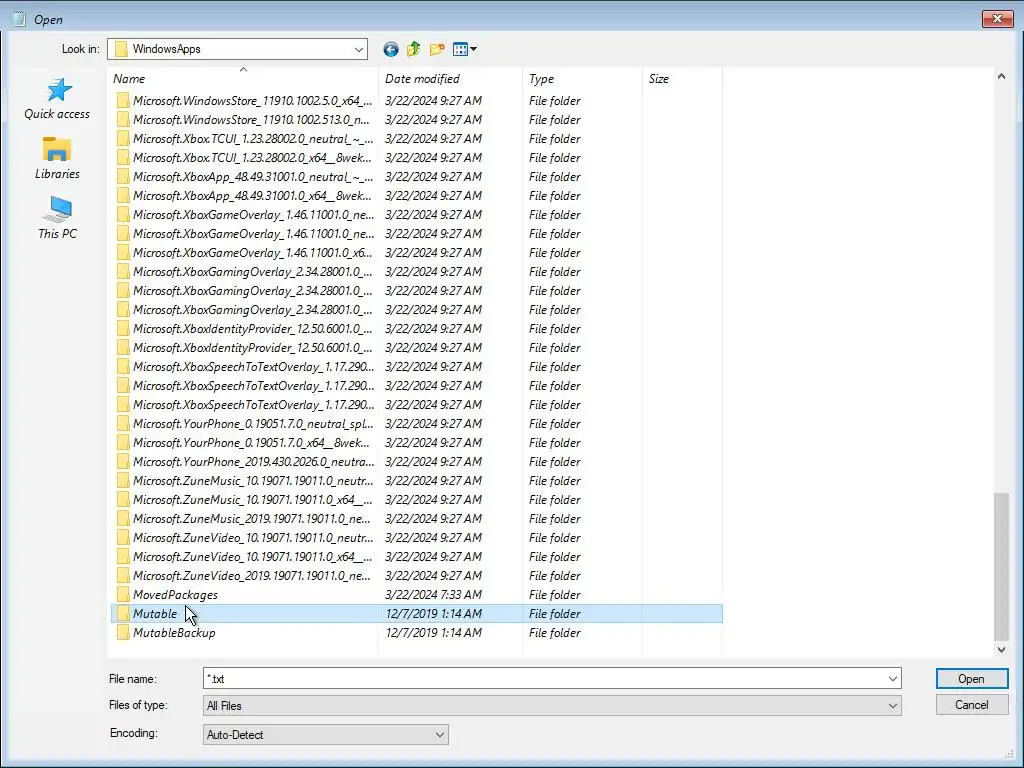Sort by Type column header
Viewport: 1024px width, 768px height.
coord(582,78)
